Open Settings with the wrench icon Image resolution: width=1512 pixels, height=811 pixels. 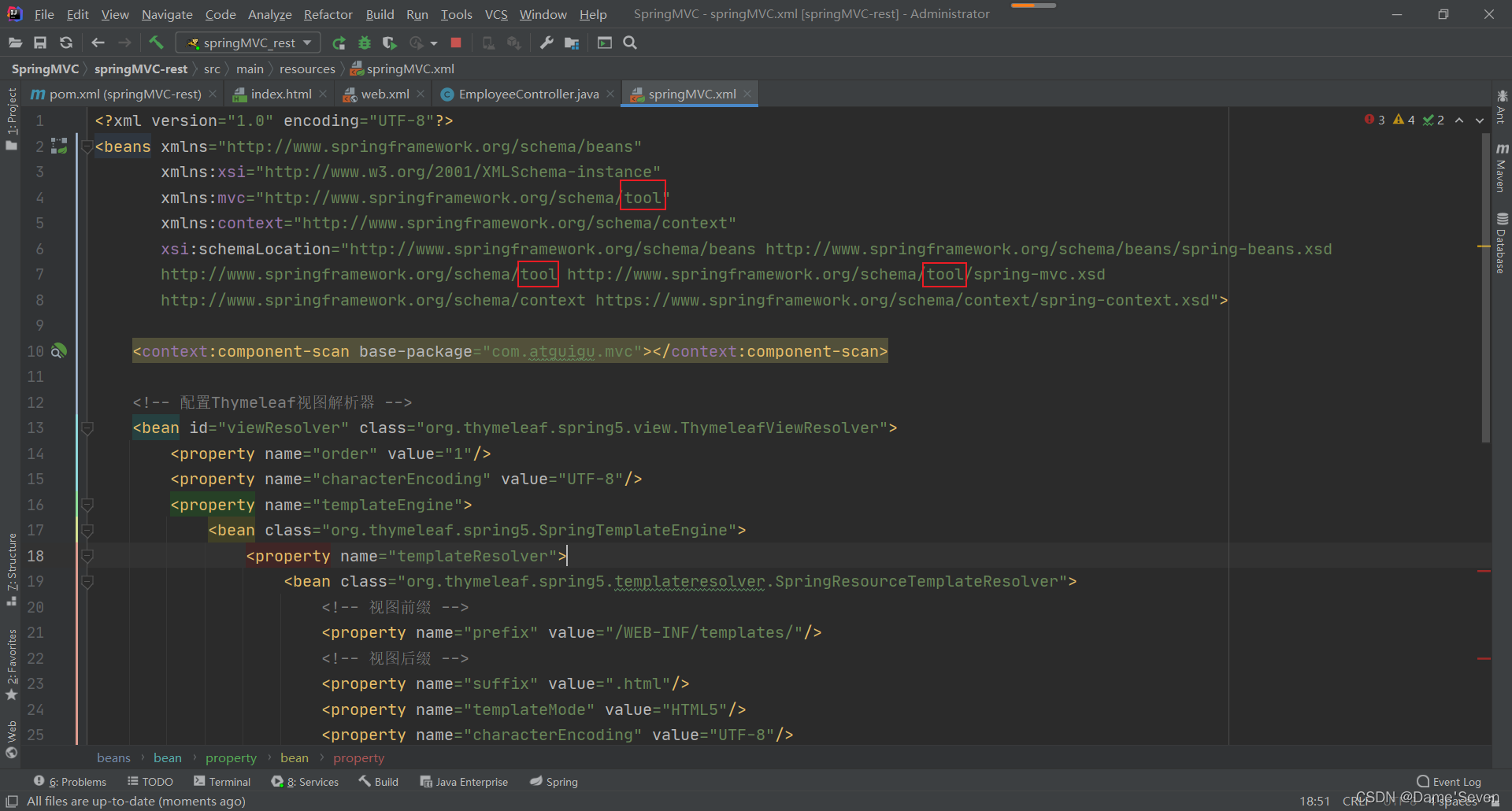tap(547, 43)
